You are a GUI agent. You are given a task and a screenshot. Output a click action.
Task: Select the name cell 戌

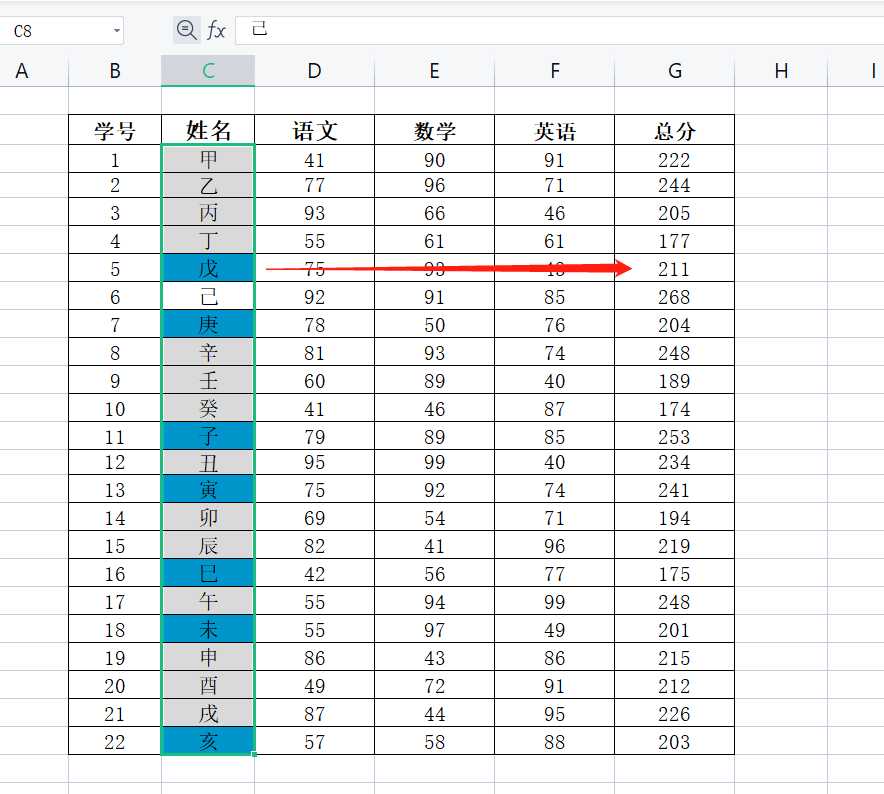click(x=208, y=713)
